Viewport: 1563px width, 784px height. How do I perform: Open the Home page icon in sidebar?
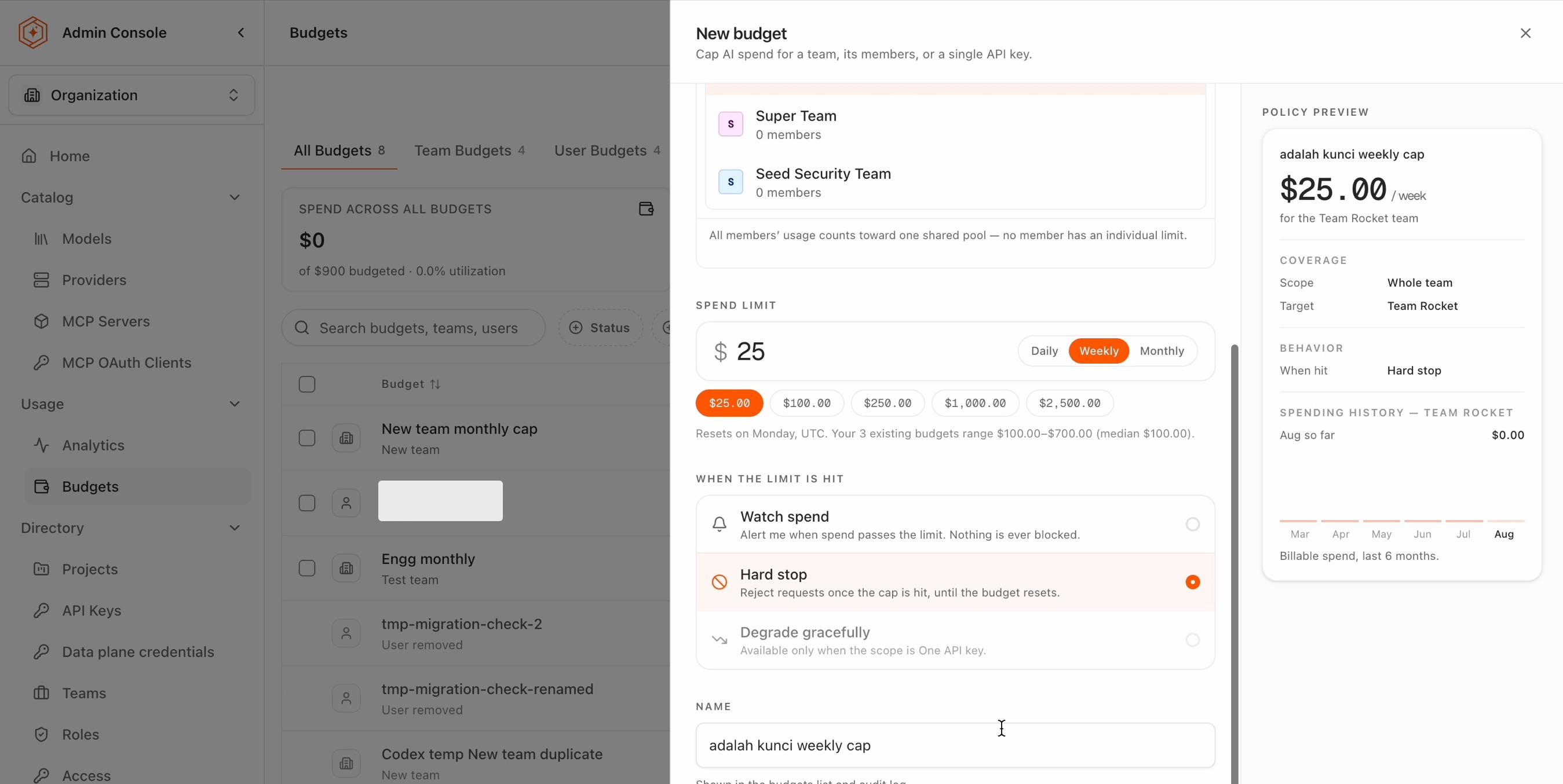tap(29, 156)
